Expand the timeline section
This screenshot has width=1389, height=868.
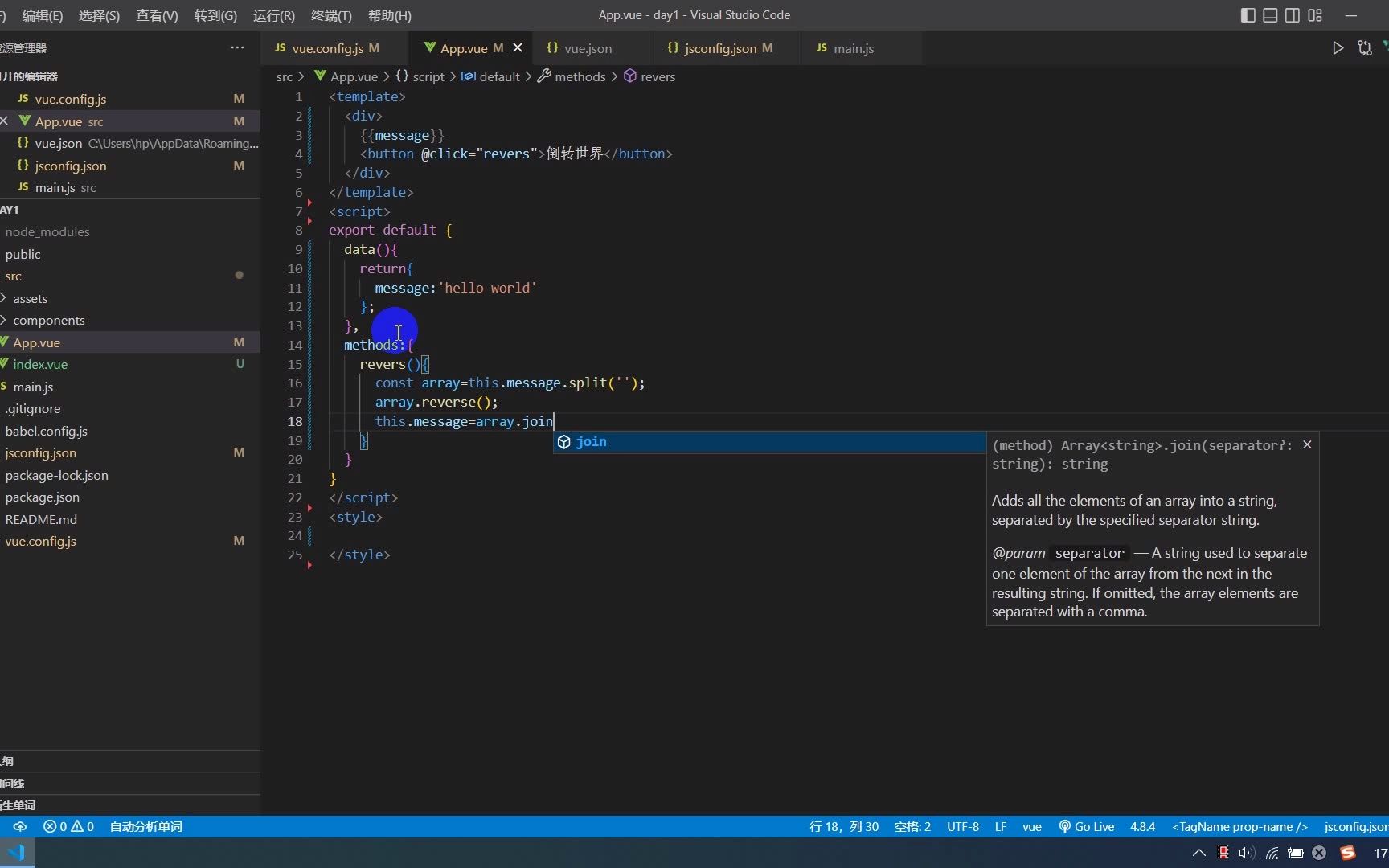[x=130, y=783]
